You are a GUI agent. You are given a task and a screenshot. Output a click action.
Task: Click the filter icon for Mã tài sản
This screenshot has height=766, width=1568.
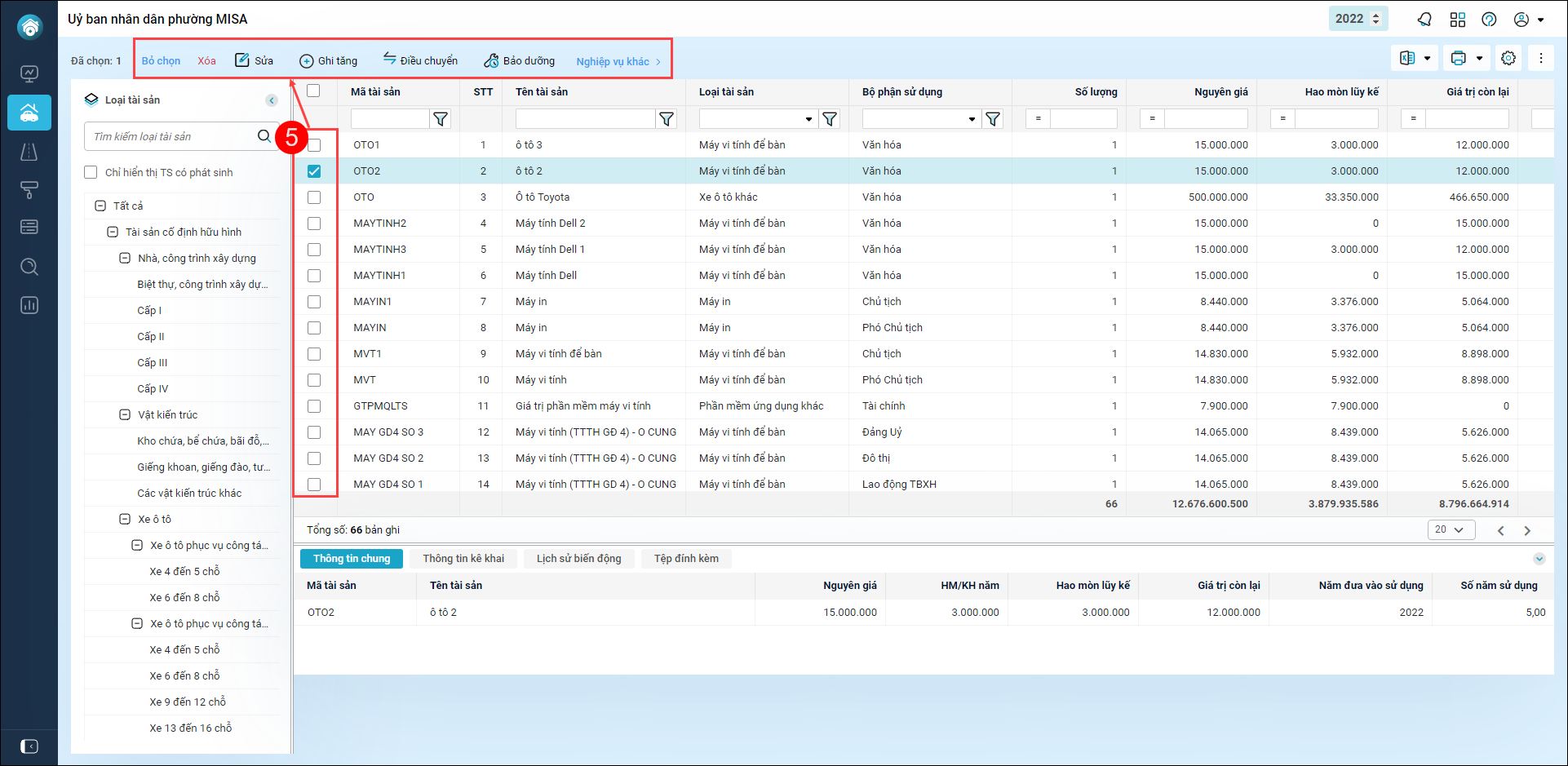point(441,119)
